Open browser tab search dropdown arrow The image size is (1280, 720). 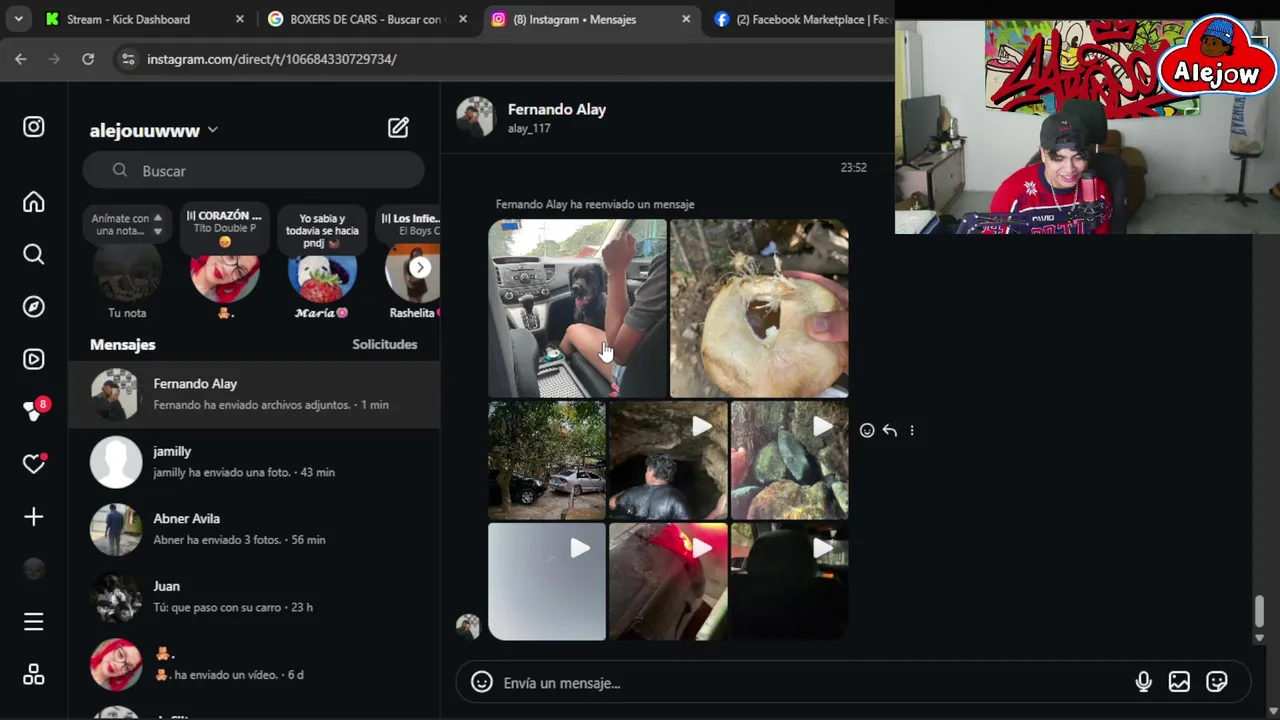18,19
